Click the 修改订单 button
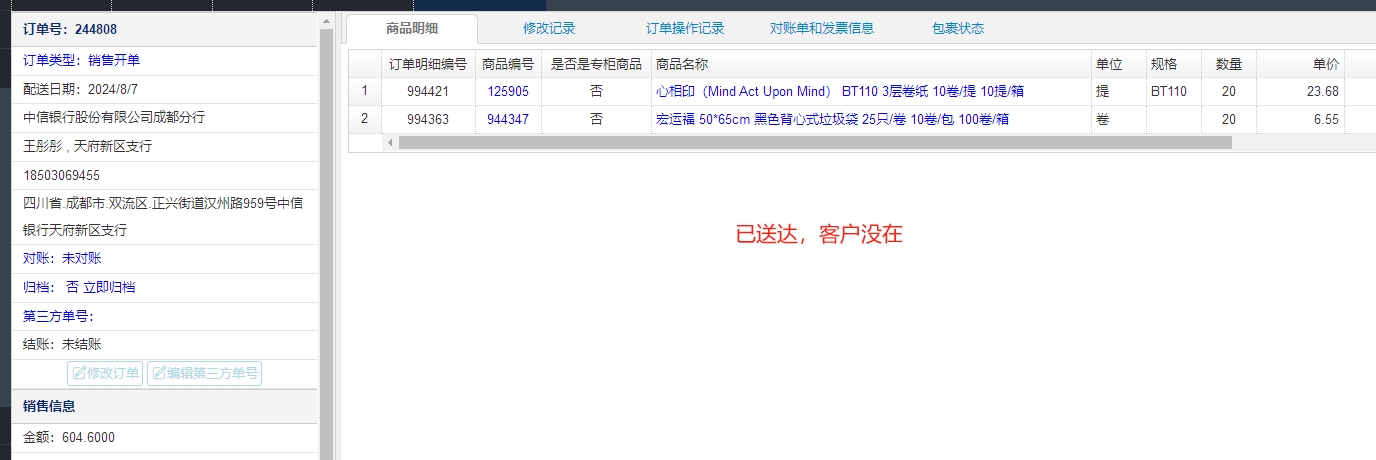The height and width of the screenshot is (460, 1376). point(105,373)
